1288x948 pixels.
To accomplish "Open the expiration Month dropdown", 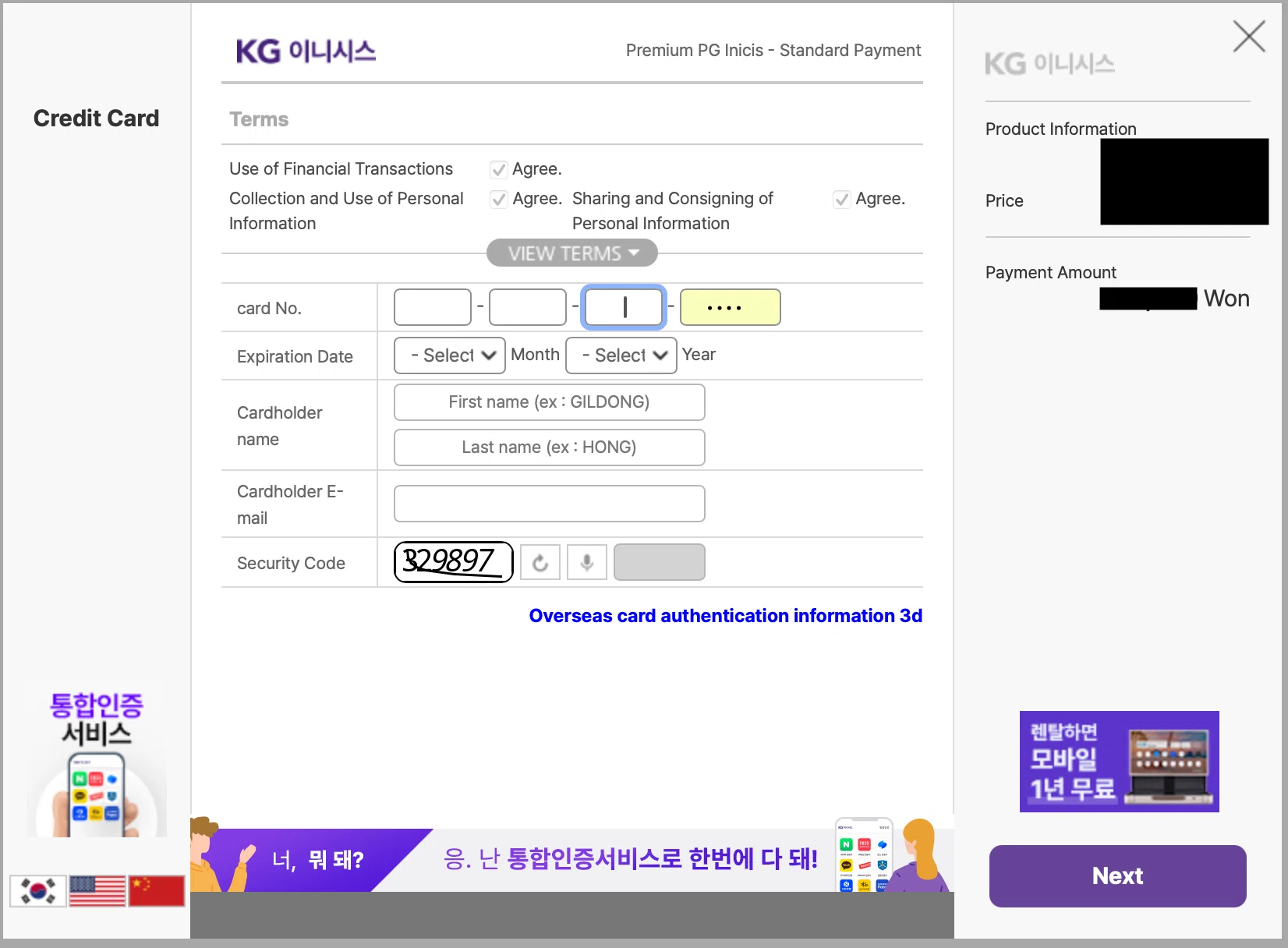I will point(450,355).
